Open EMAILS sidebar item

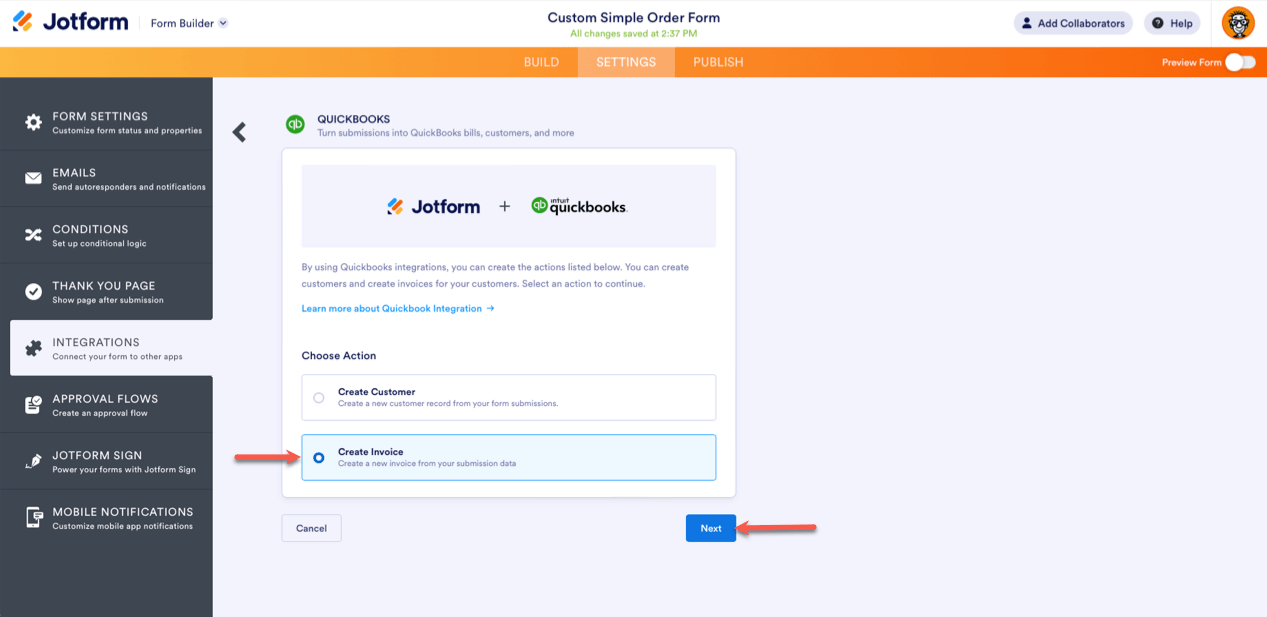coord(106,179)
